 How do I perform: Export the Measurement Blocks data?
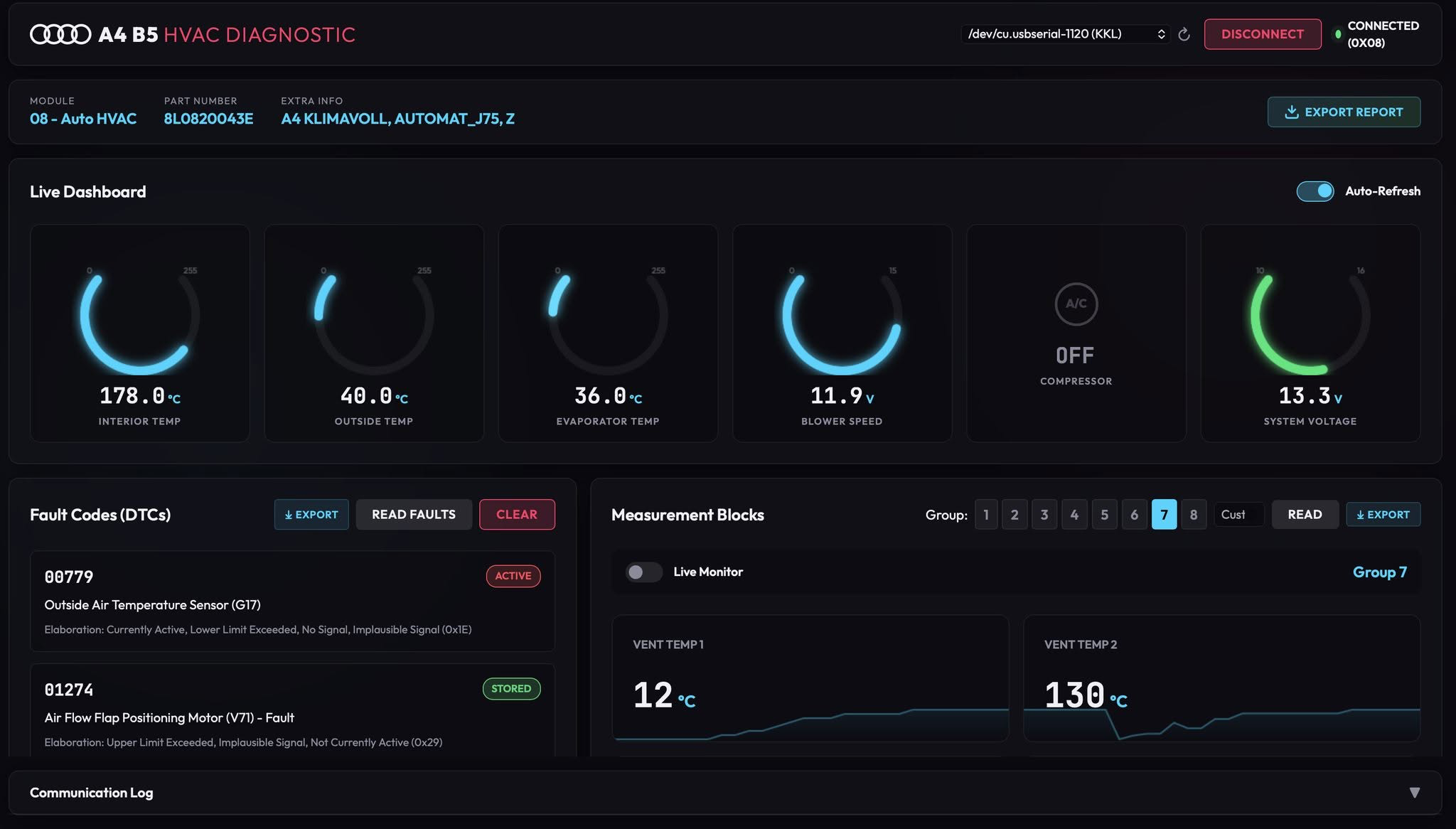(x=1383, y=515)
